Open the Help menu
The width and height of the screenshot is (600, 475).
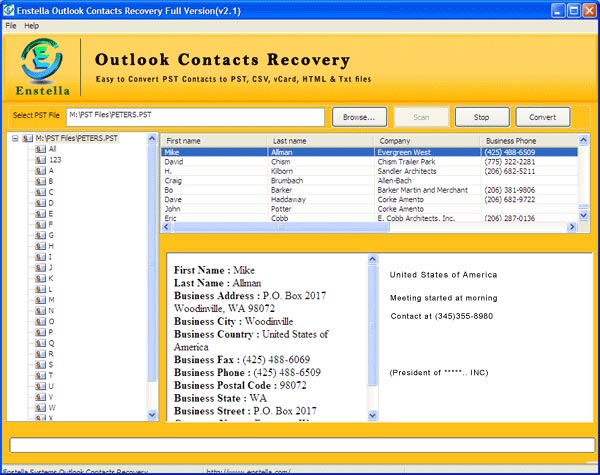[x=32, y=24]
